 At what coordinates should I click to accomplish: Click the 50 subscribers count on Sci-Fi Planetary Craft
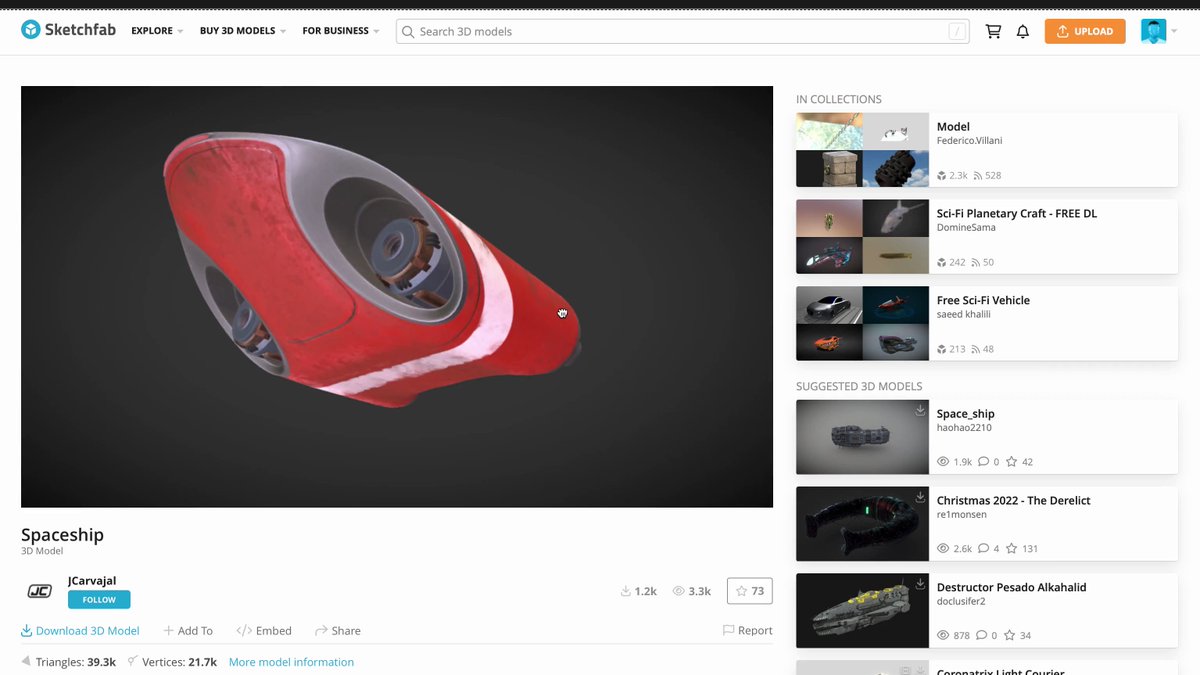[982, 263]
